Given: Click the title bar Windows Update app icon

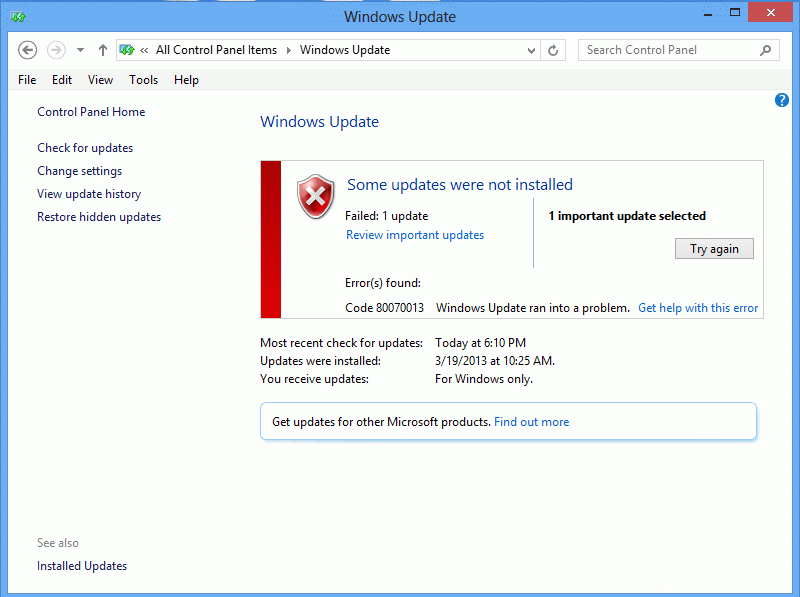Looking at the screenshot, I should point(18,17).
